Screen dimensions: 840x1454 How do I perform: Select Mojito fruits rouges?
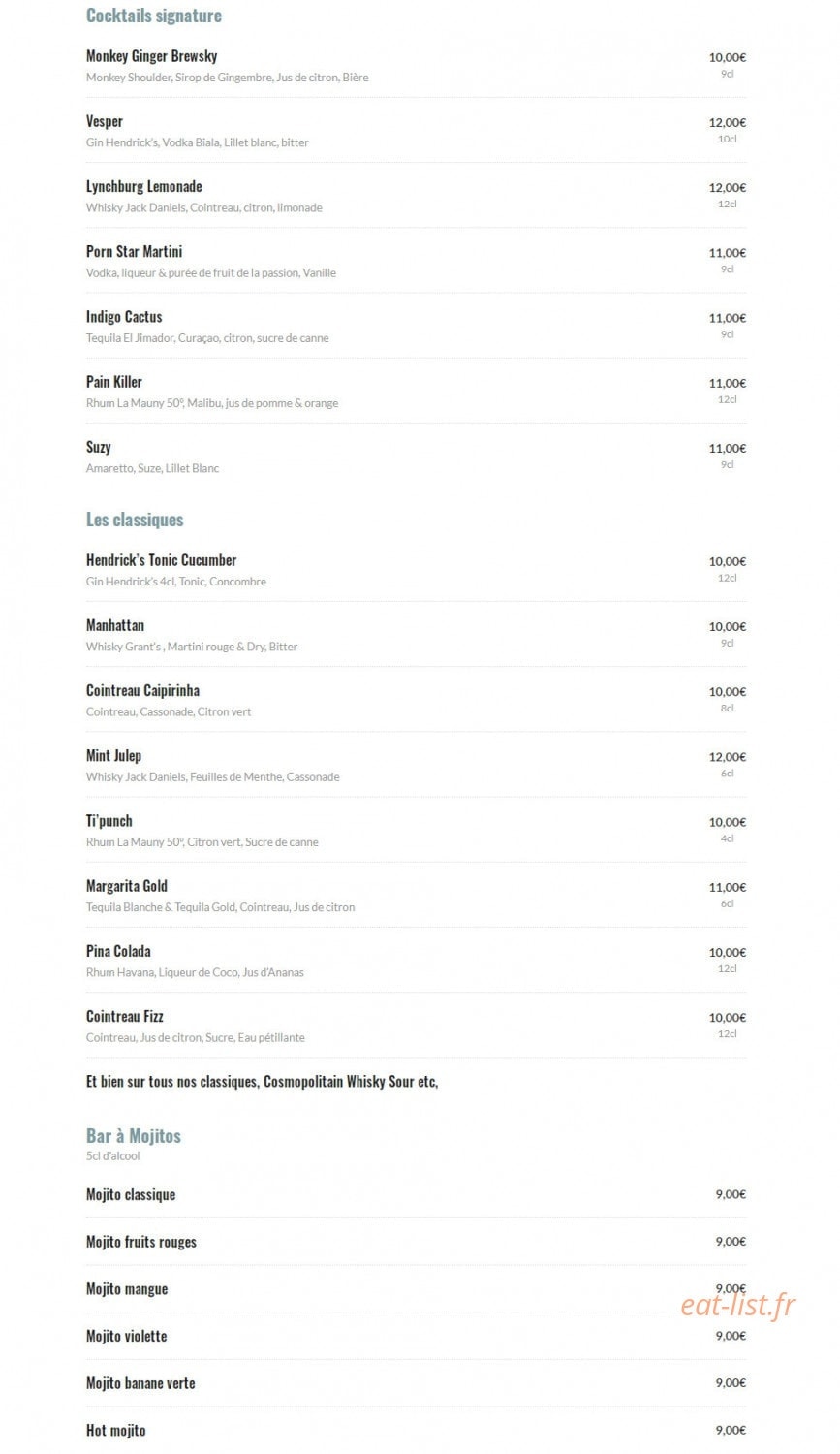tap(141, 1242)
